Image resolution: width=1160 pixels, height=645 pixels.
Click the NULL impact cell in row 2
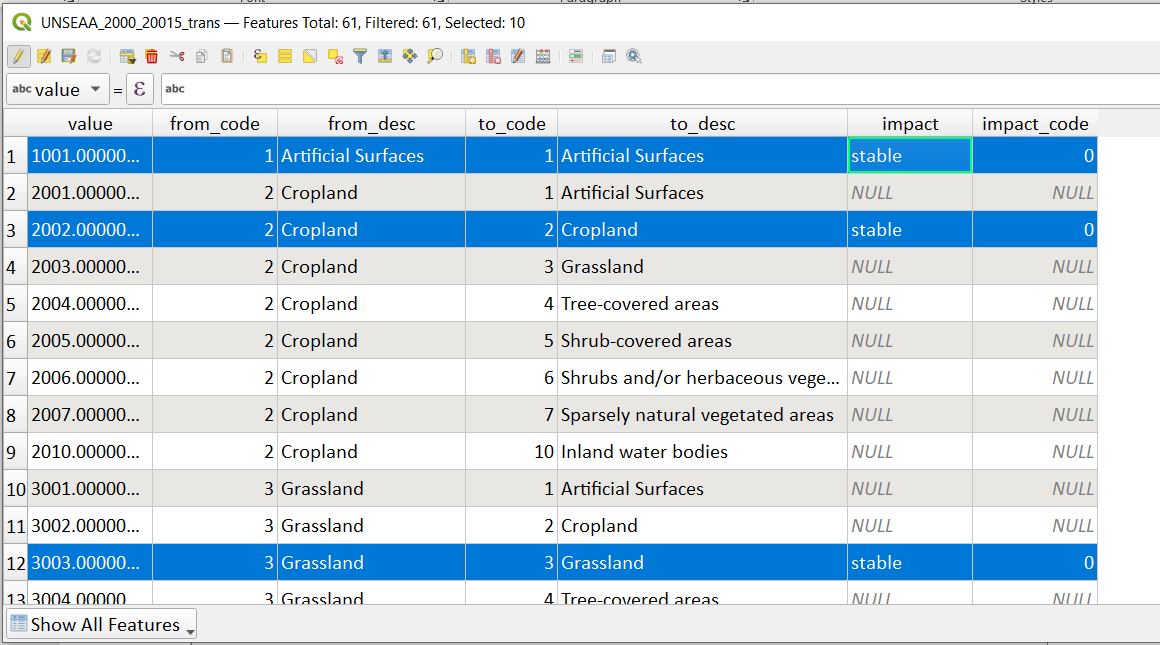tap(910, 193)
